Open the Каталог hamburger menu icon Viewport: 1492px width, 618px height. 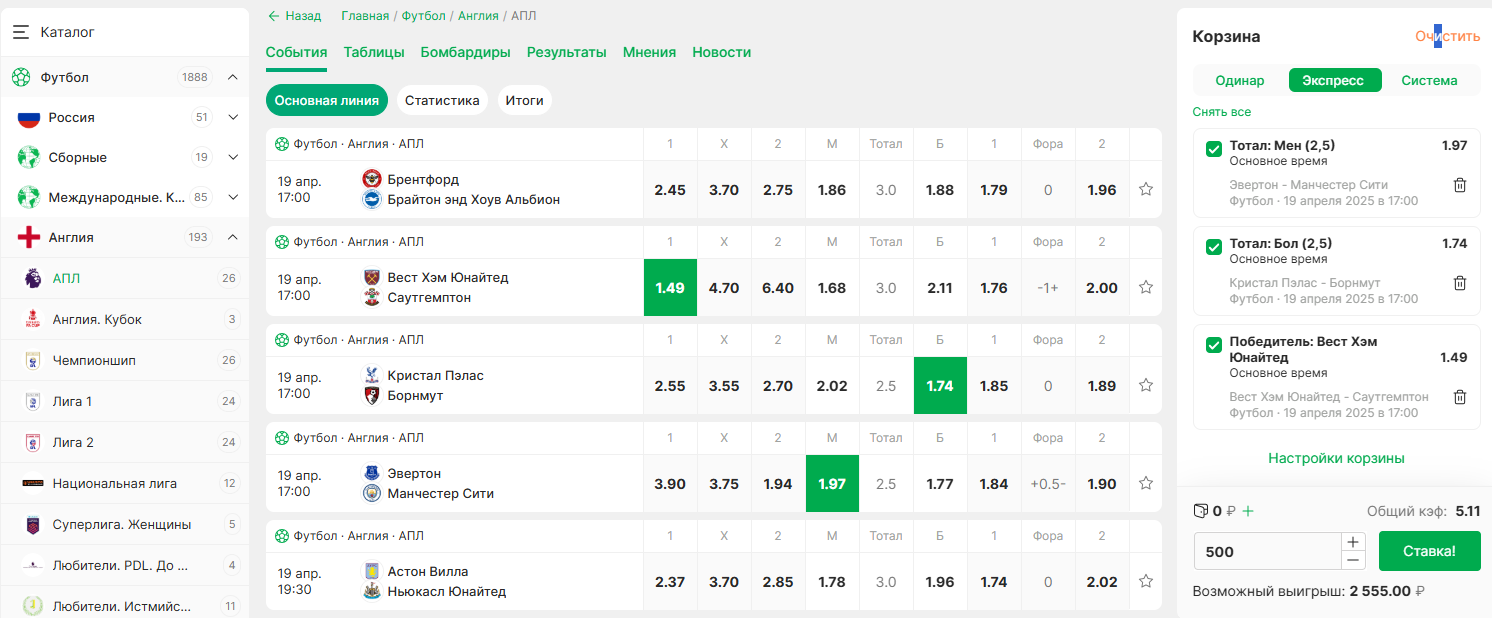pos(21,32)
